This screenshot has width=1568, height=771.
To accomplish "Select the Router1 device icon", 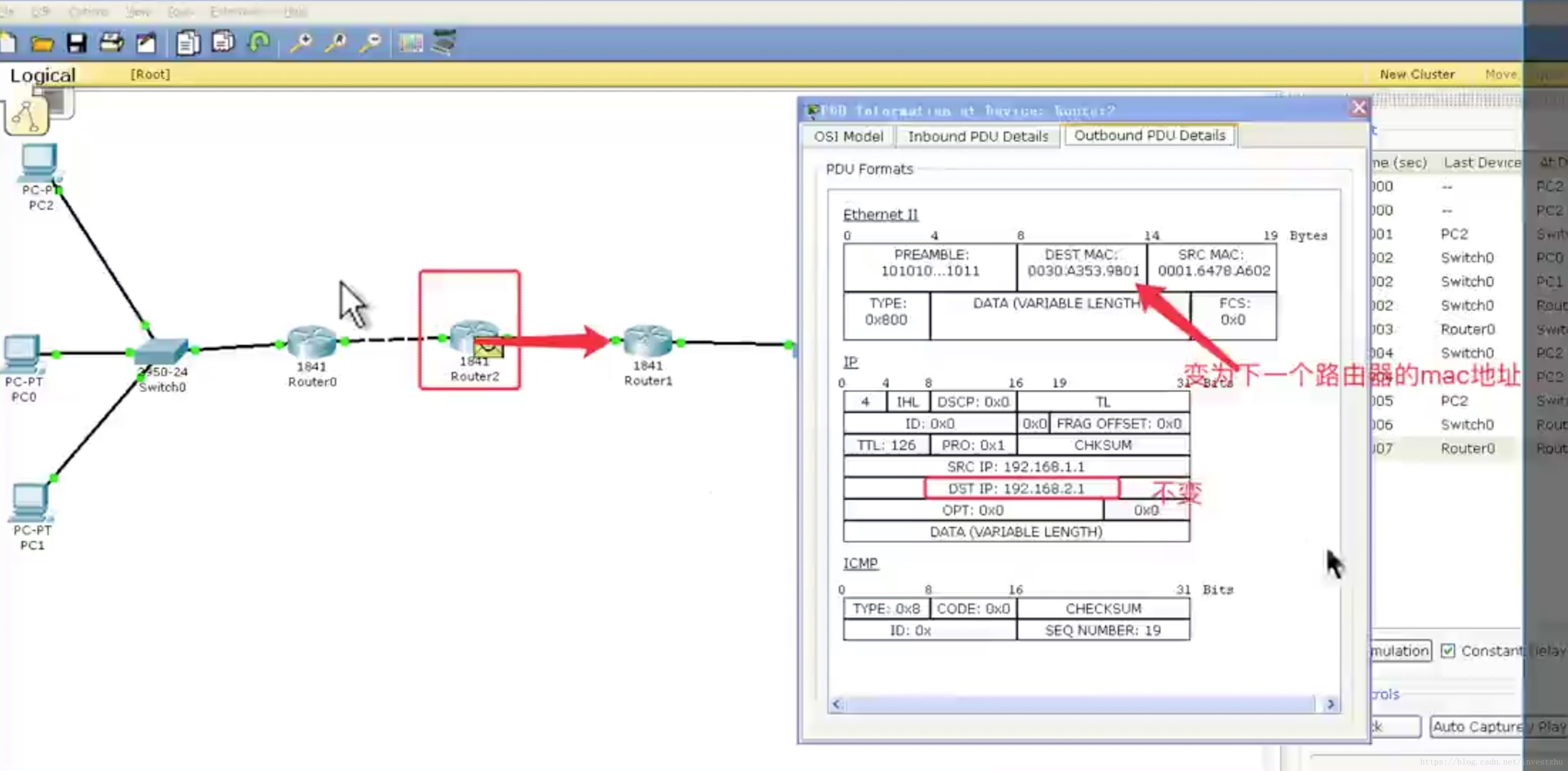I will point(648,340).
